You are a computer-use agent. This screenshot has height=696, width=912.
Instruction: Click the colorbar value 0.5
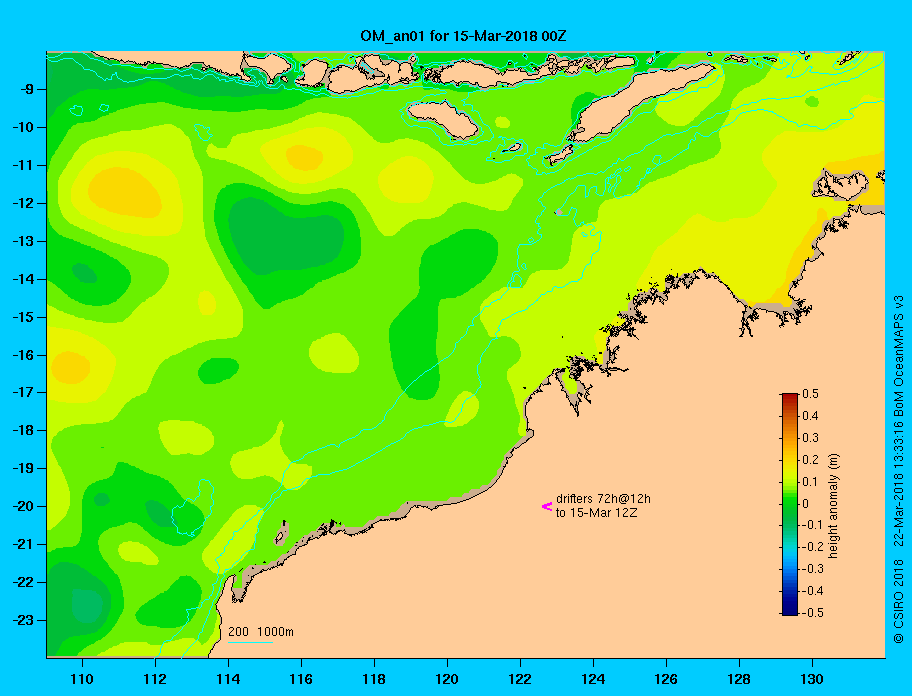810,394
